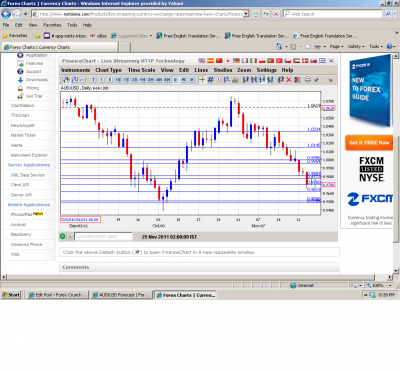Click the print chart icon
400x371 pixels.
pyautogui.click(x=308, y=80)
